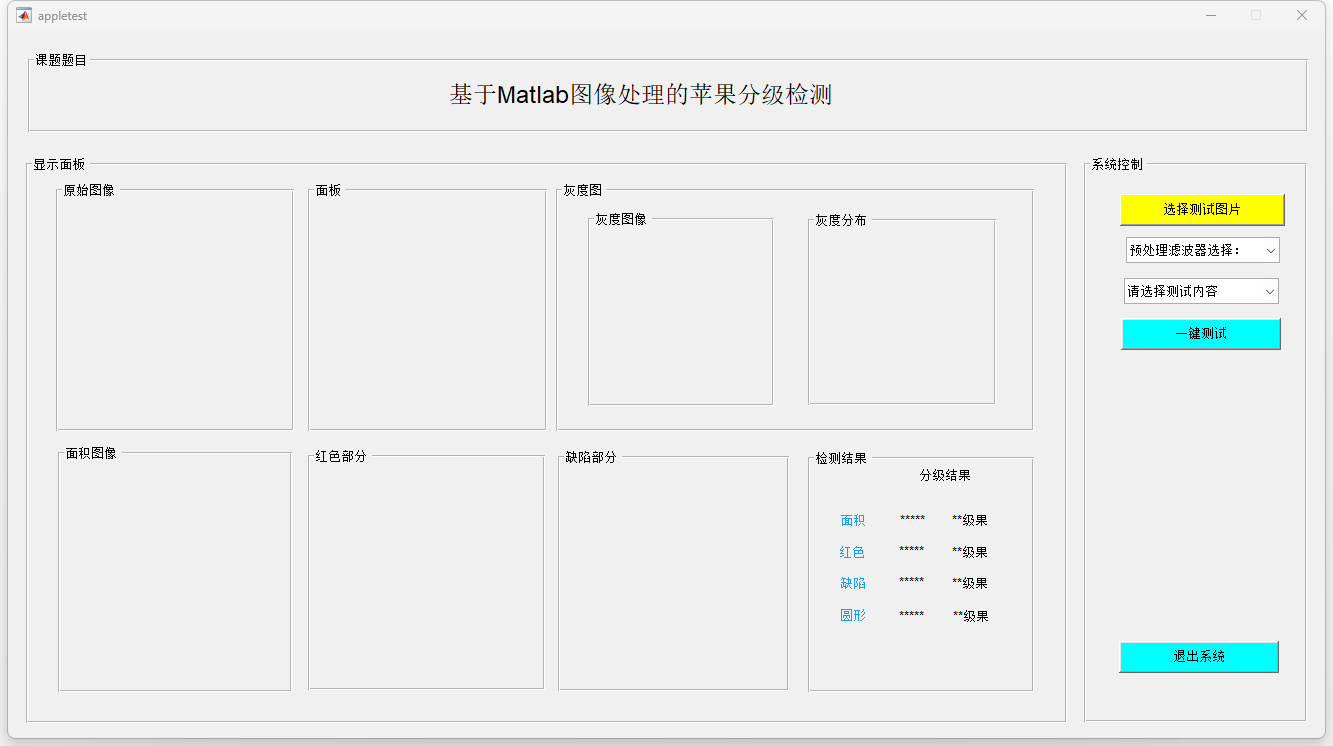
Task: Click the blue 缺陷 result label
Action: [x=853, y=583]
